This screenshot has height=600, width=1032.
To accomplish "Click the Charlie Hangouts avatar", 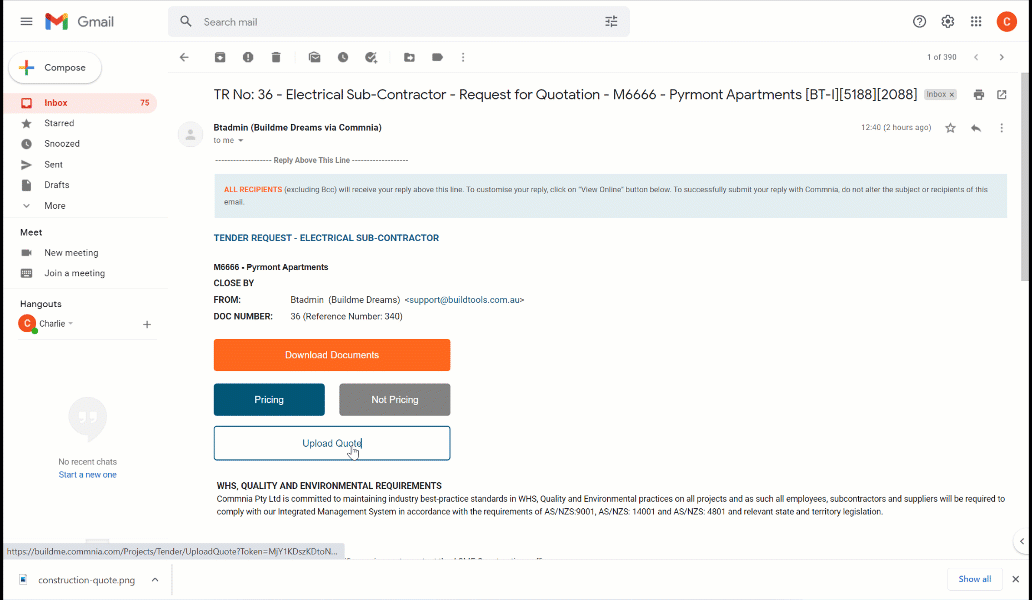I will click(27, 324).
